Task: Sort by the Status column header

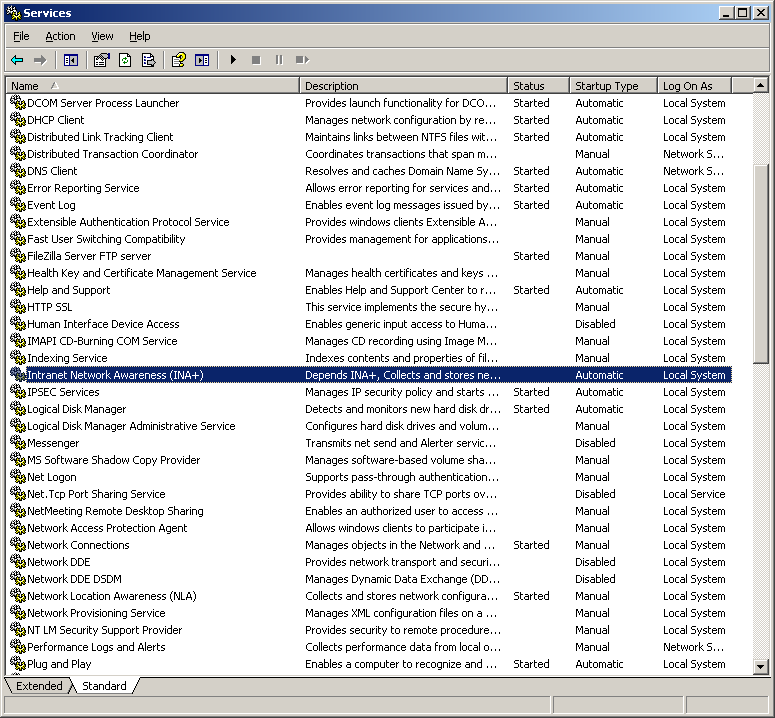Action: [x=538, y=85]
